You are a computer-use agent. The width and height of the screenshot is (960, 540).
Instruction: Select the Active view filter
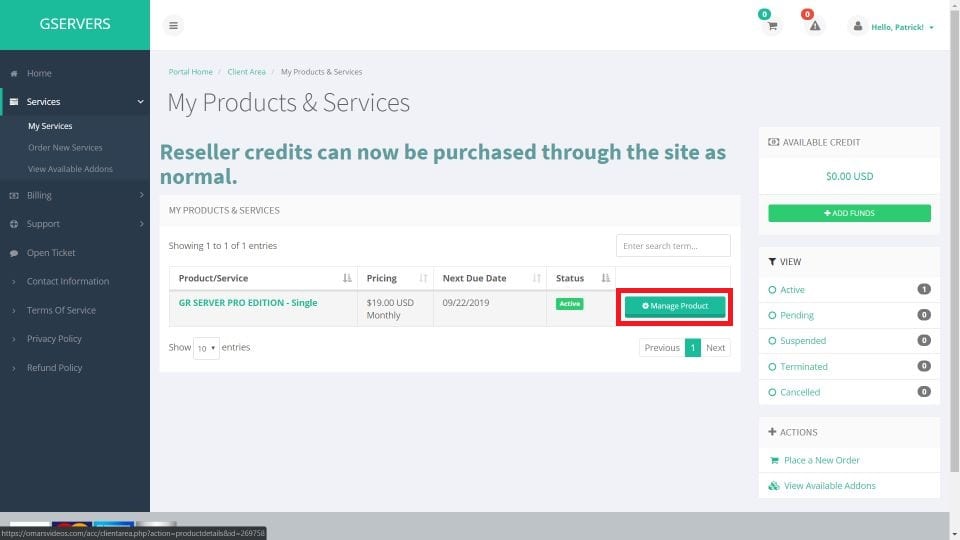(x=792, y=290)
